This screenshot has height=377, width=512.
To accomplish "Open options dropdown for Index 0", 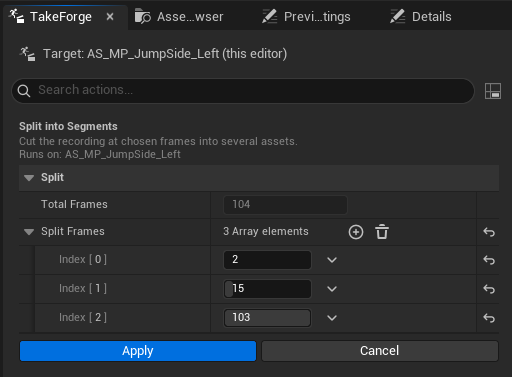I will pos(332,260).
